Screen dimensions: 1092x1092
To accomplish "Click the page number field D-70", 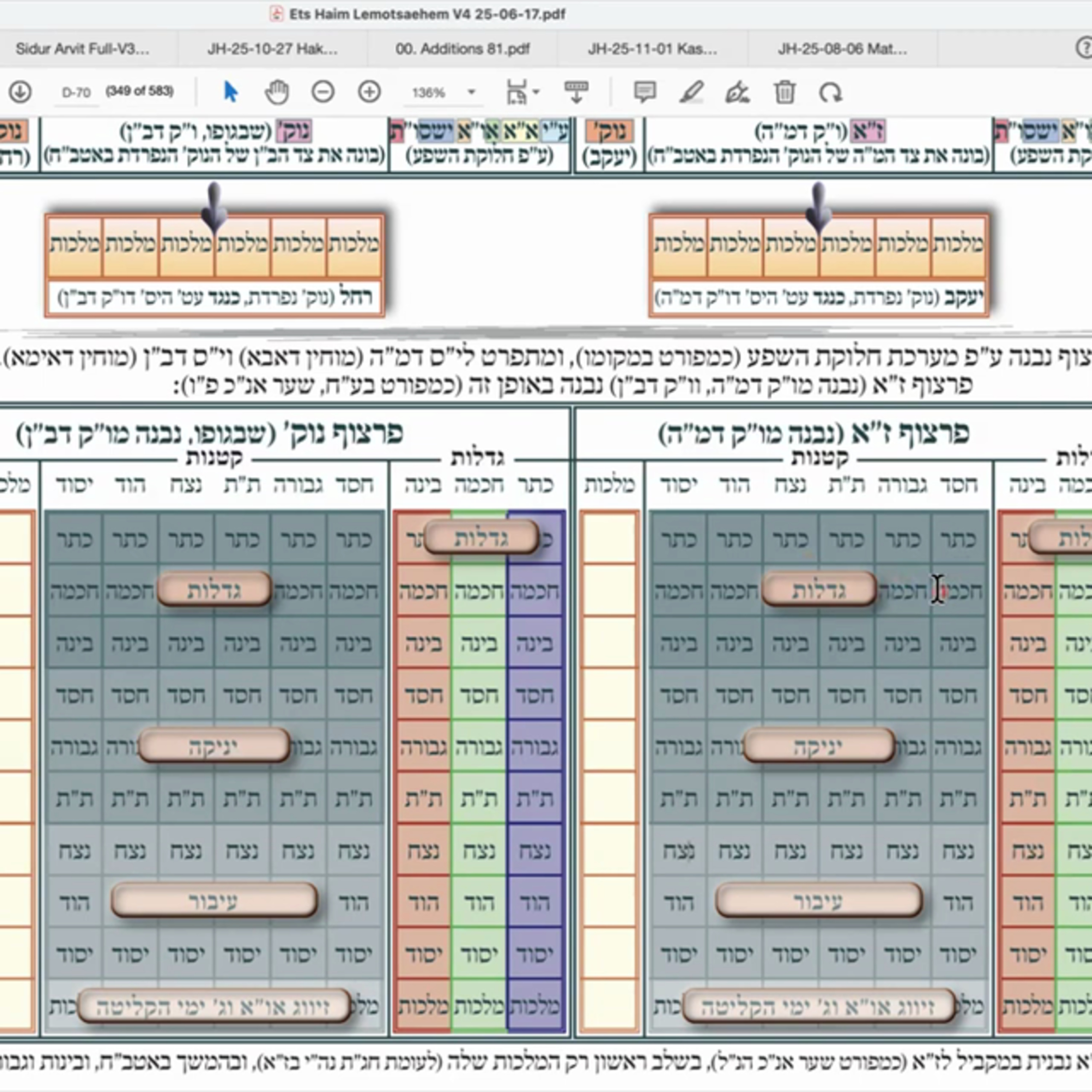I will click(x=76, y=92).
